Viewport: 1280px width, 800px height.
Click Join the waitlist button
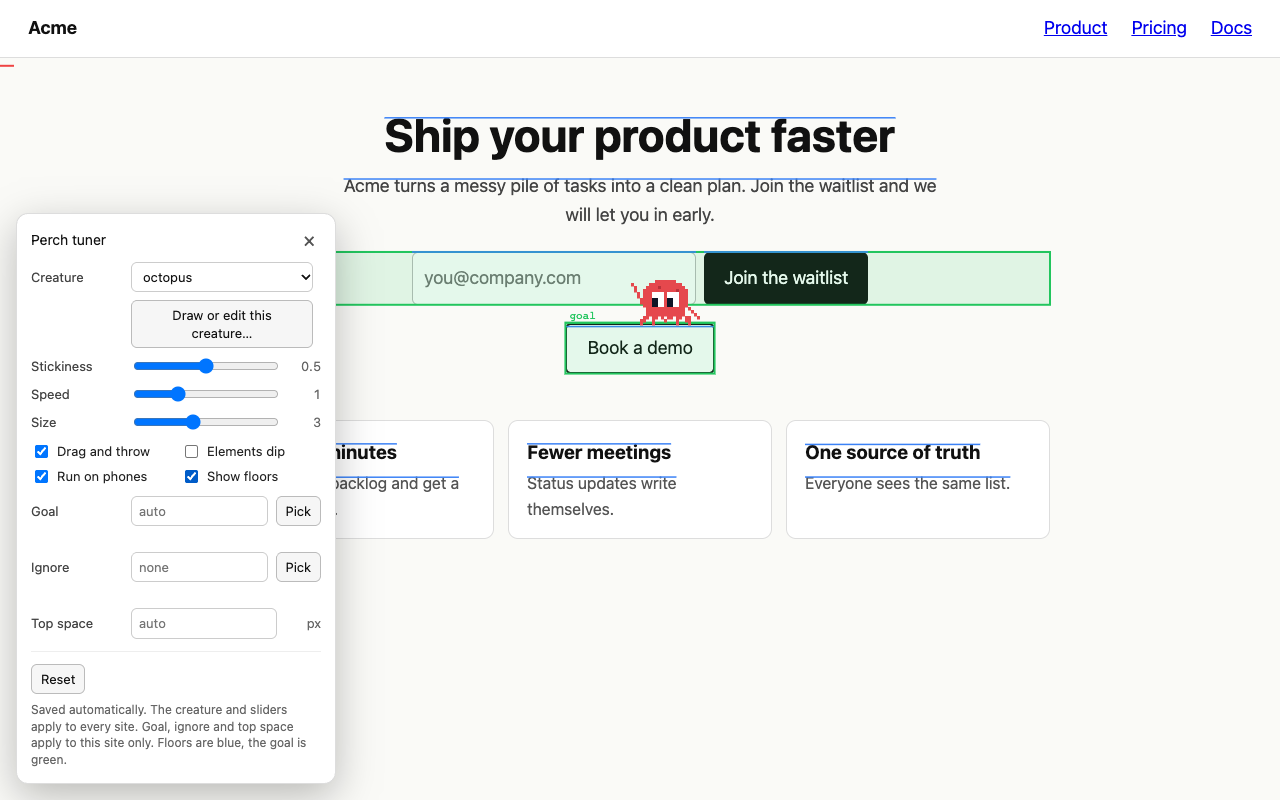pos(786,278)
